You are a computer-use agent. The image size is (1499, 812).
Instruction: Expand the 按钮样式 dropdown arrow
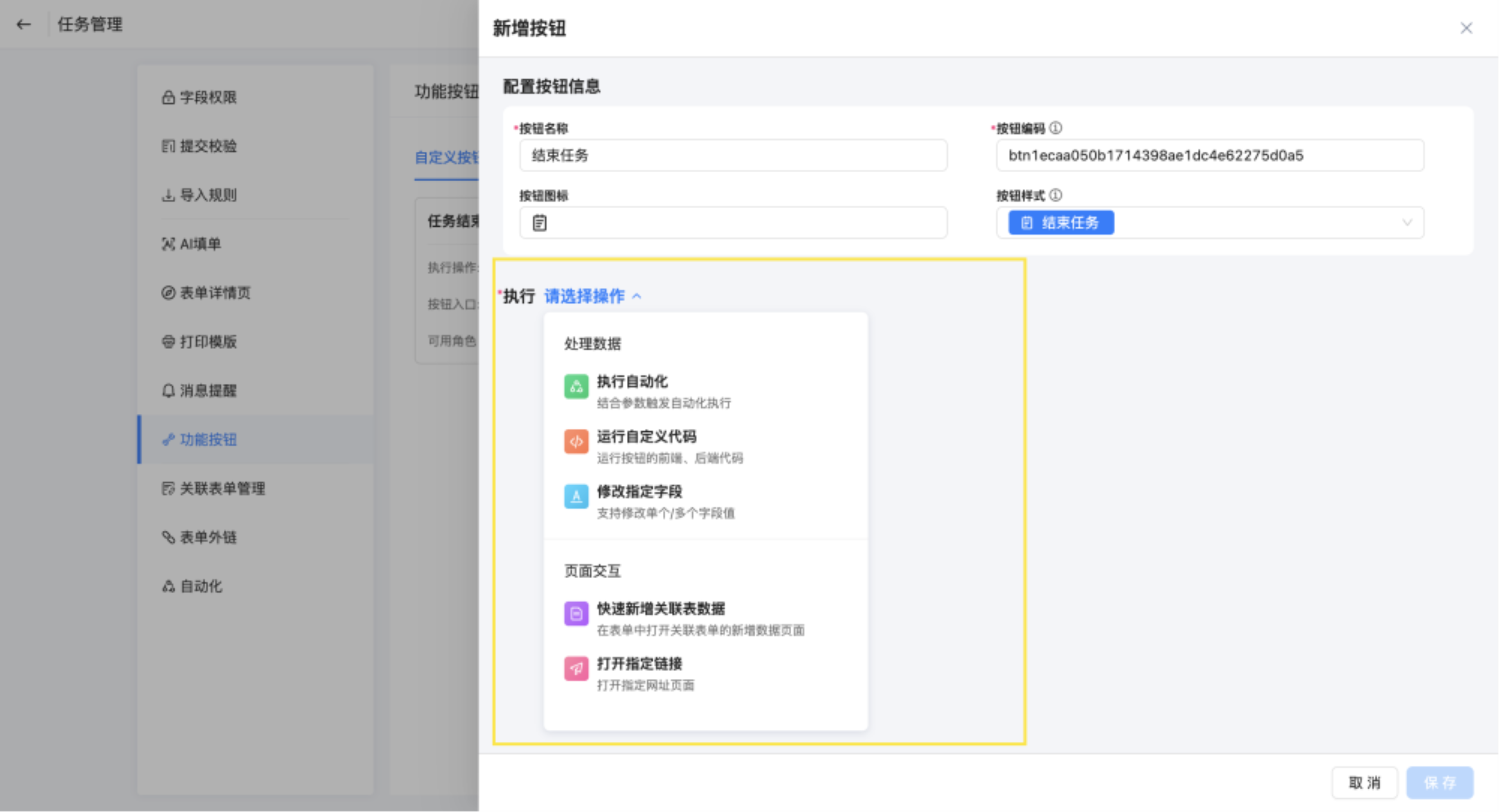pos(1406,223)
